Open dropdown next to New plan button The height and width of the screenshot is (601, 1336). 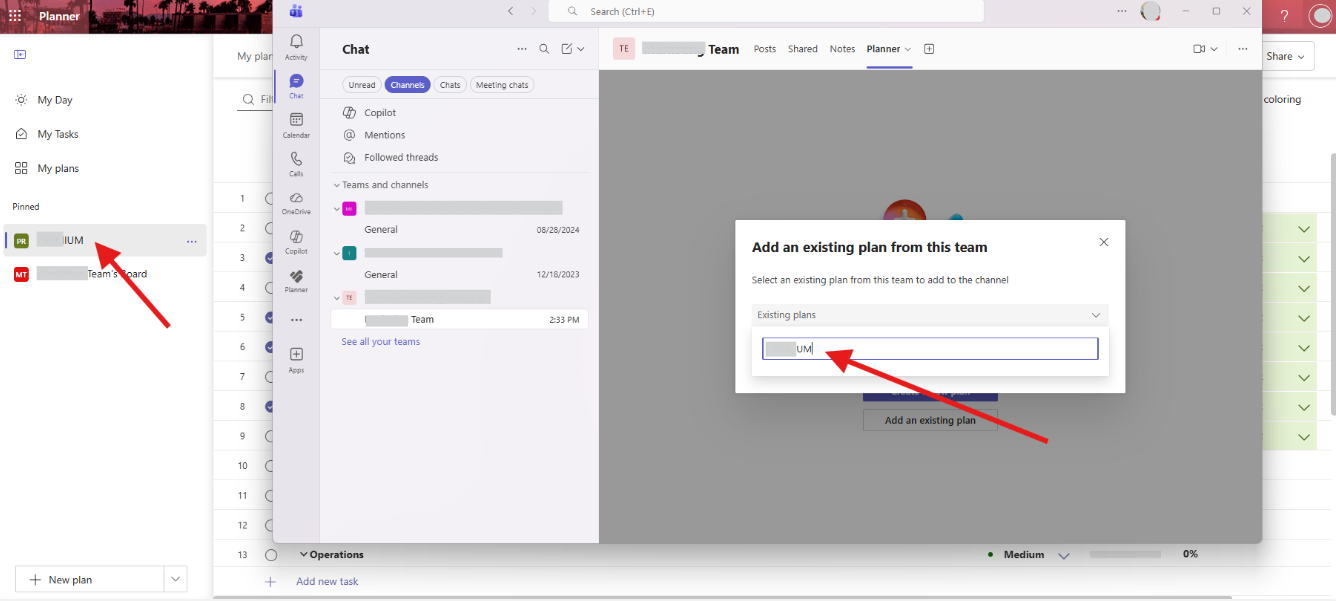coord(175,579)
